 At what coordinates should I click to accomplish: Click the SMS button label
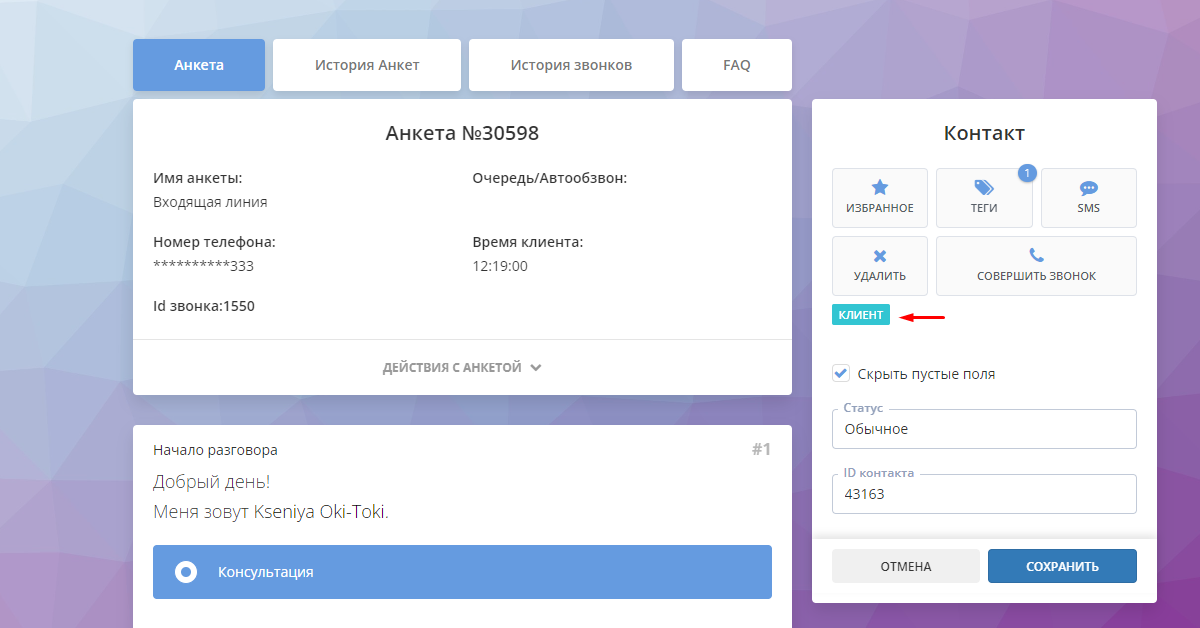coord(1089,208)
